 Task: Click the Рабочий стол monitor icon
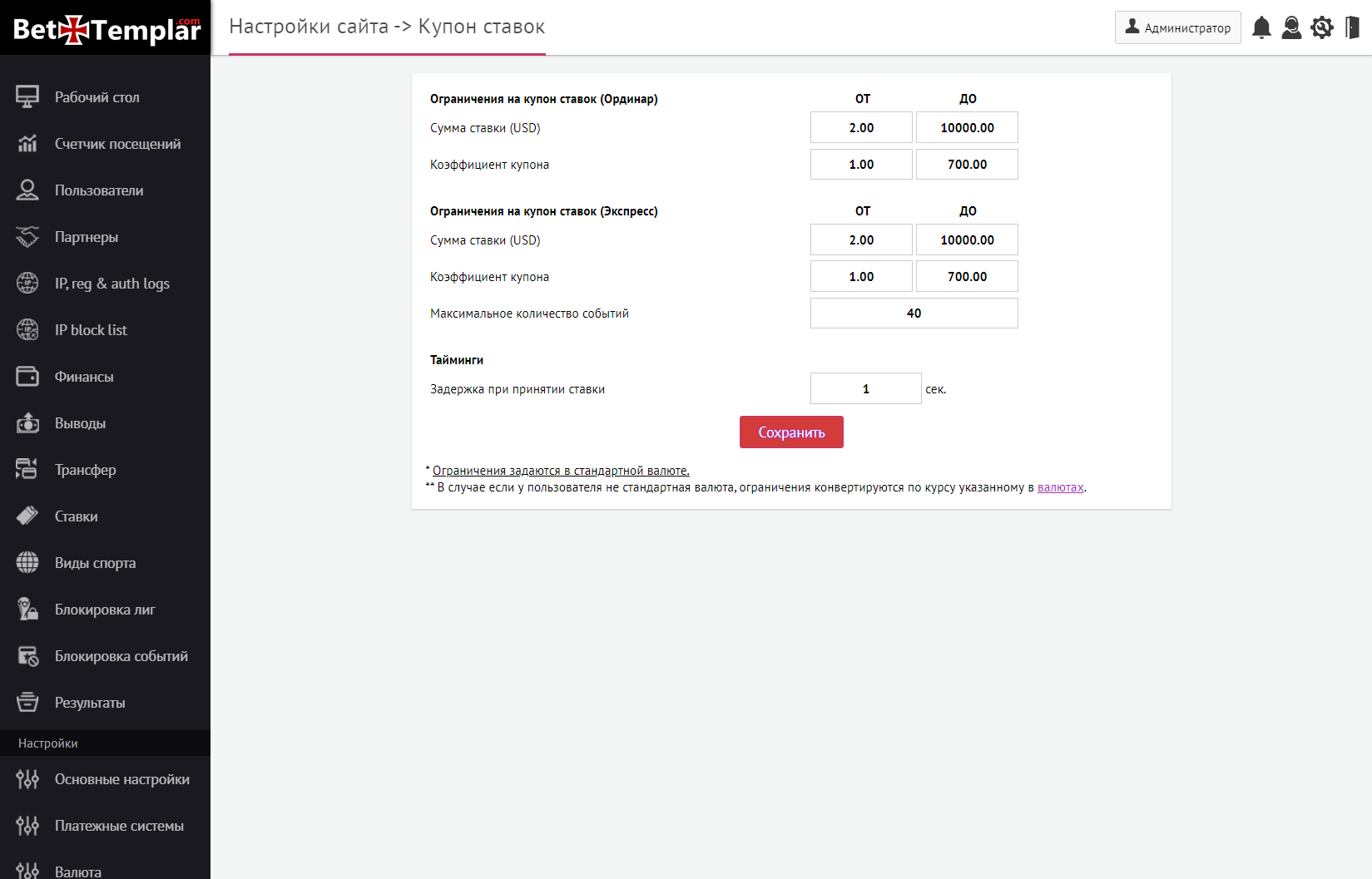(x=27, y=97)
